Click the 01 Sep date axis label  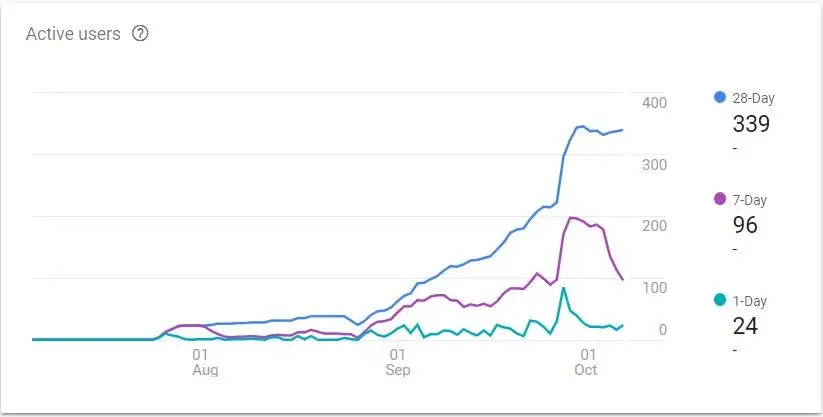(397, 362)
